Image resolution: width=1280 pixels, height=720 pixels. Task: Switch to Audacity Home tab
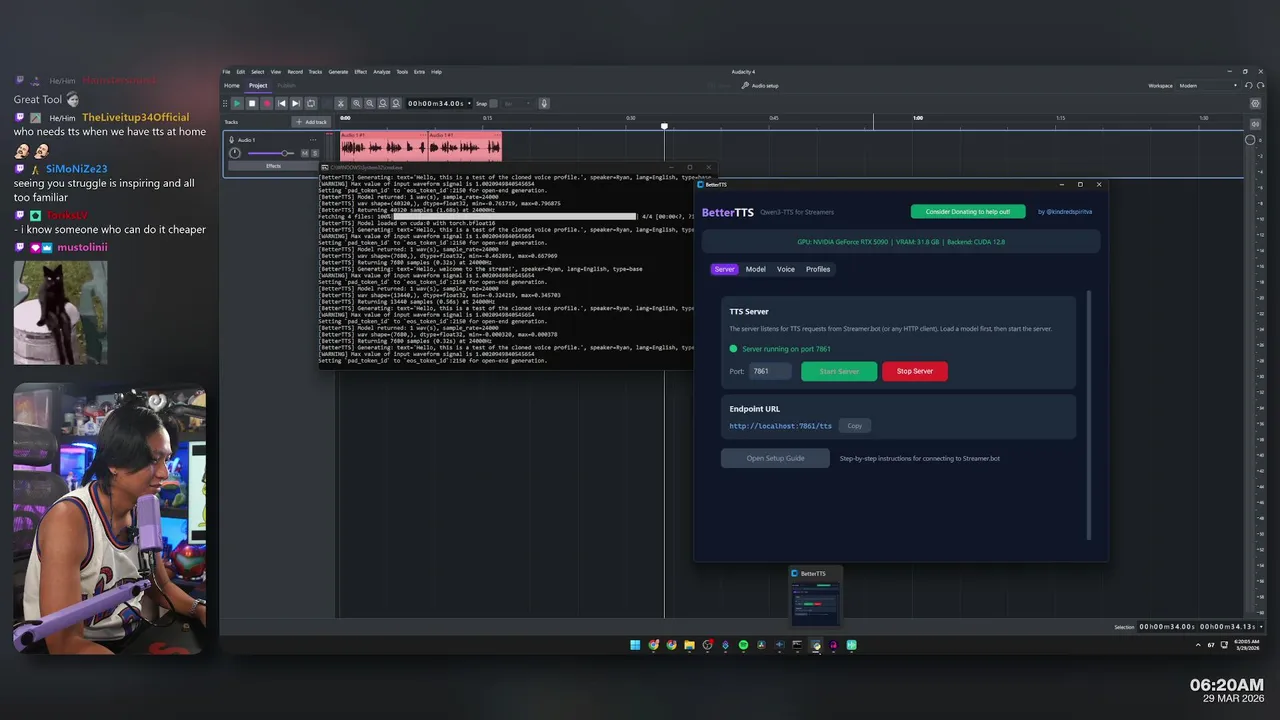click(x=232, y=85)
